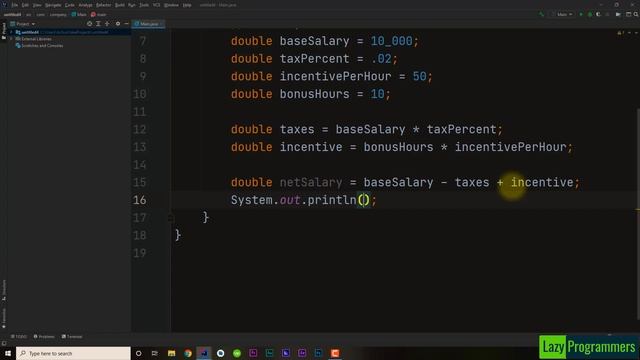Click locate/select opened file icon
640x360 pixels.
[x=89, y=24]
